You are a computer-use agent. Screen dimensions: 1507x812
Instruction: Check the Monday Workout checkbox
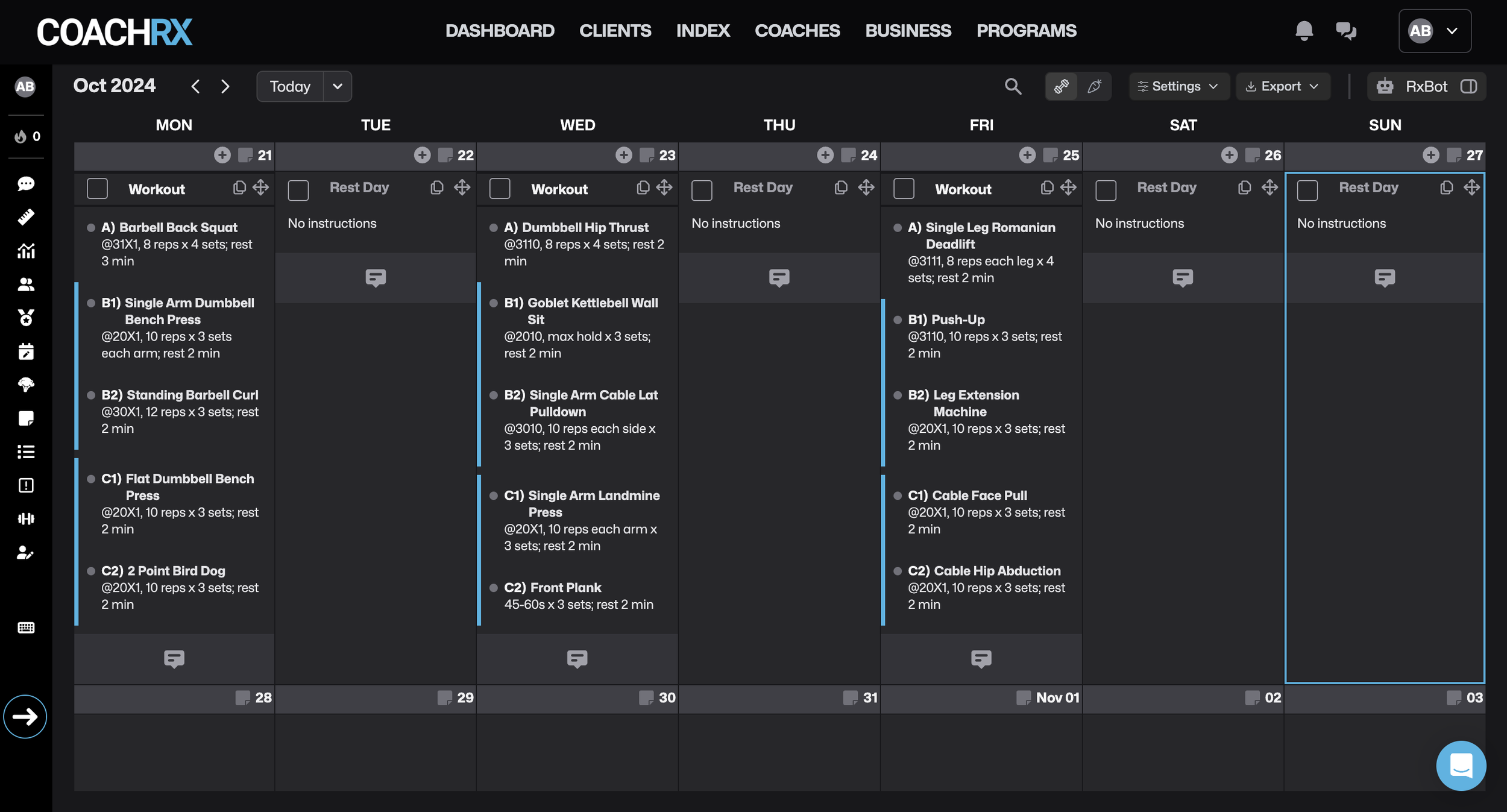coord(97,189)
